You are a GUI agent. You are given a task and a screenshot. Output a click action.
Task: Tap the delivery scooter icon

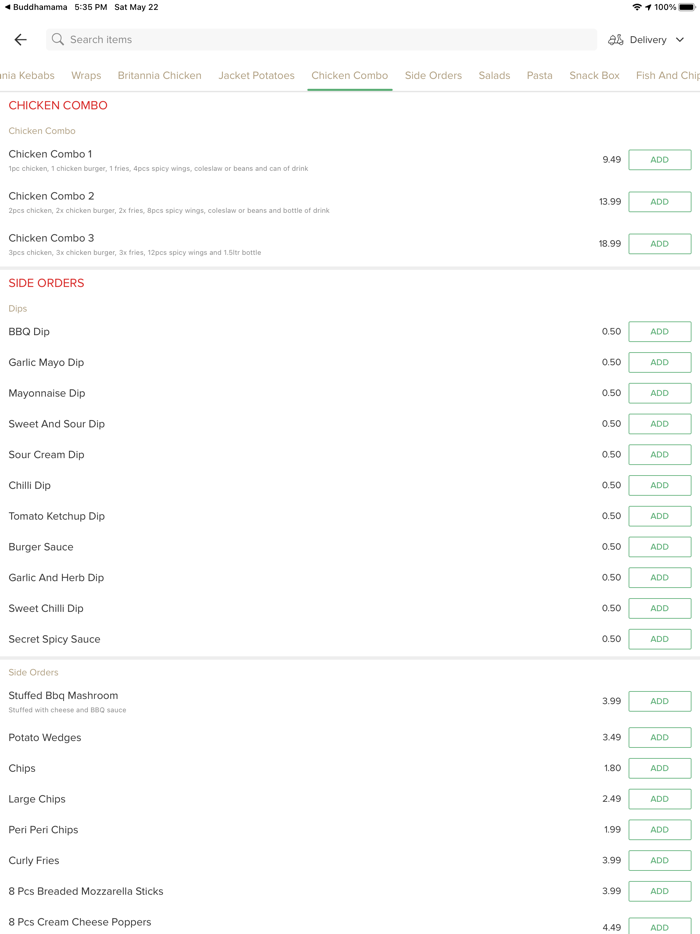[616, 40]
